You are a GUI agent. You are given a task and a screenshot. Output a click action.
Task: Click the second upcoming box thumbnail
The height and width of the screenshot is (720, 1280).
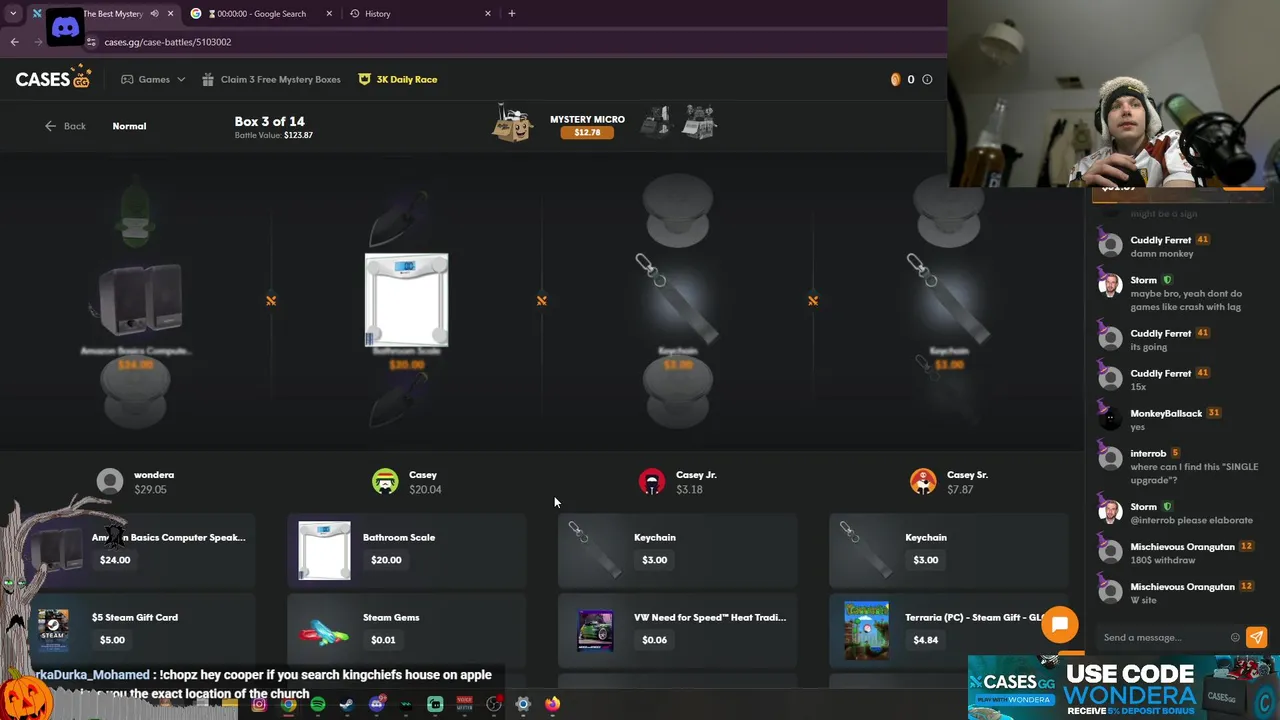point(699,122)
